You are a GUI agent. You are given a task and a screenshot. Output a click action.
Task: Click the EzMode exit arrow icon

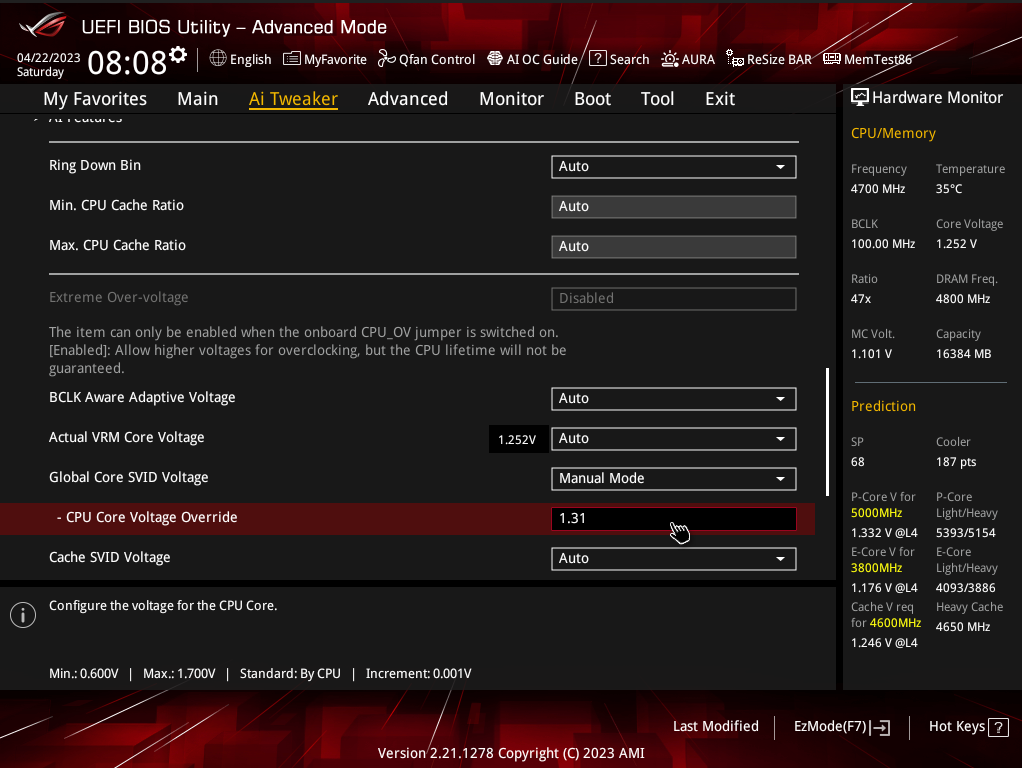[881, 727]
